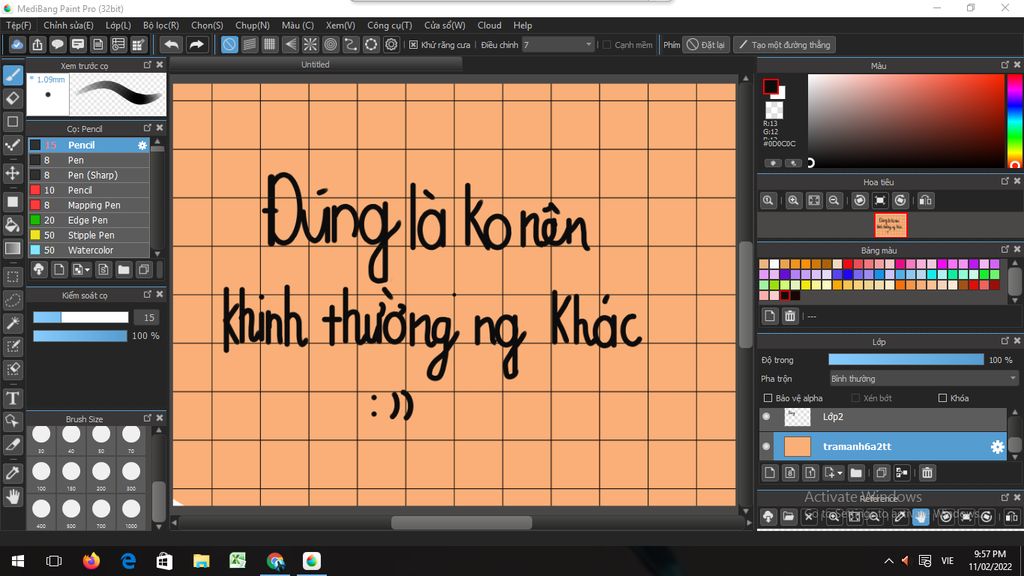Open the Chỉnh sửa(E) menu
The height and width of the screenshot is (576, 1024).
(68, 25)
